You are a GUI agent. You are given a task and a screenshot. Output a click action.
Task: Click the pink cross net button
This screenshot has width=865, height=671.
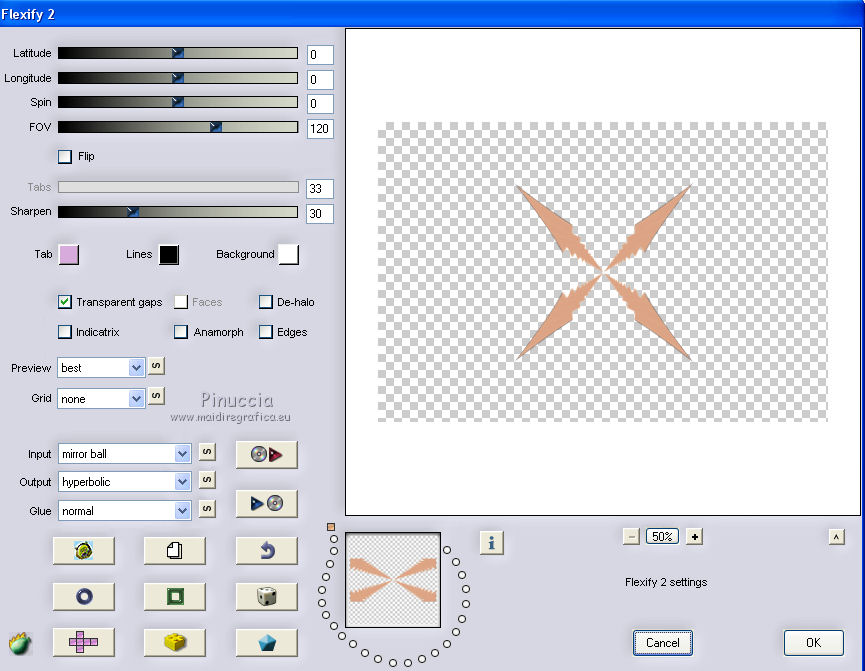coord(84,642)
